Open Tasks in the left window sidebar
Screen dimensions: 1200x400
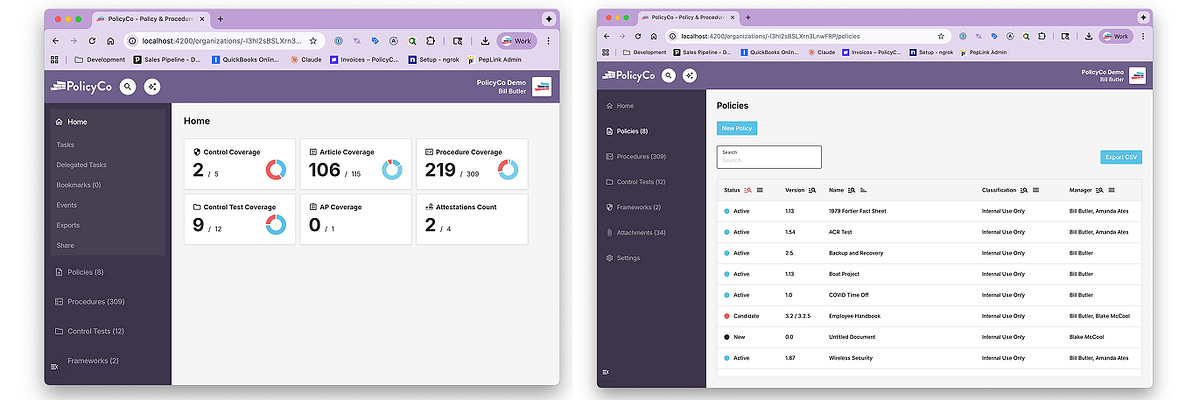tap(65, 145)
